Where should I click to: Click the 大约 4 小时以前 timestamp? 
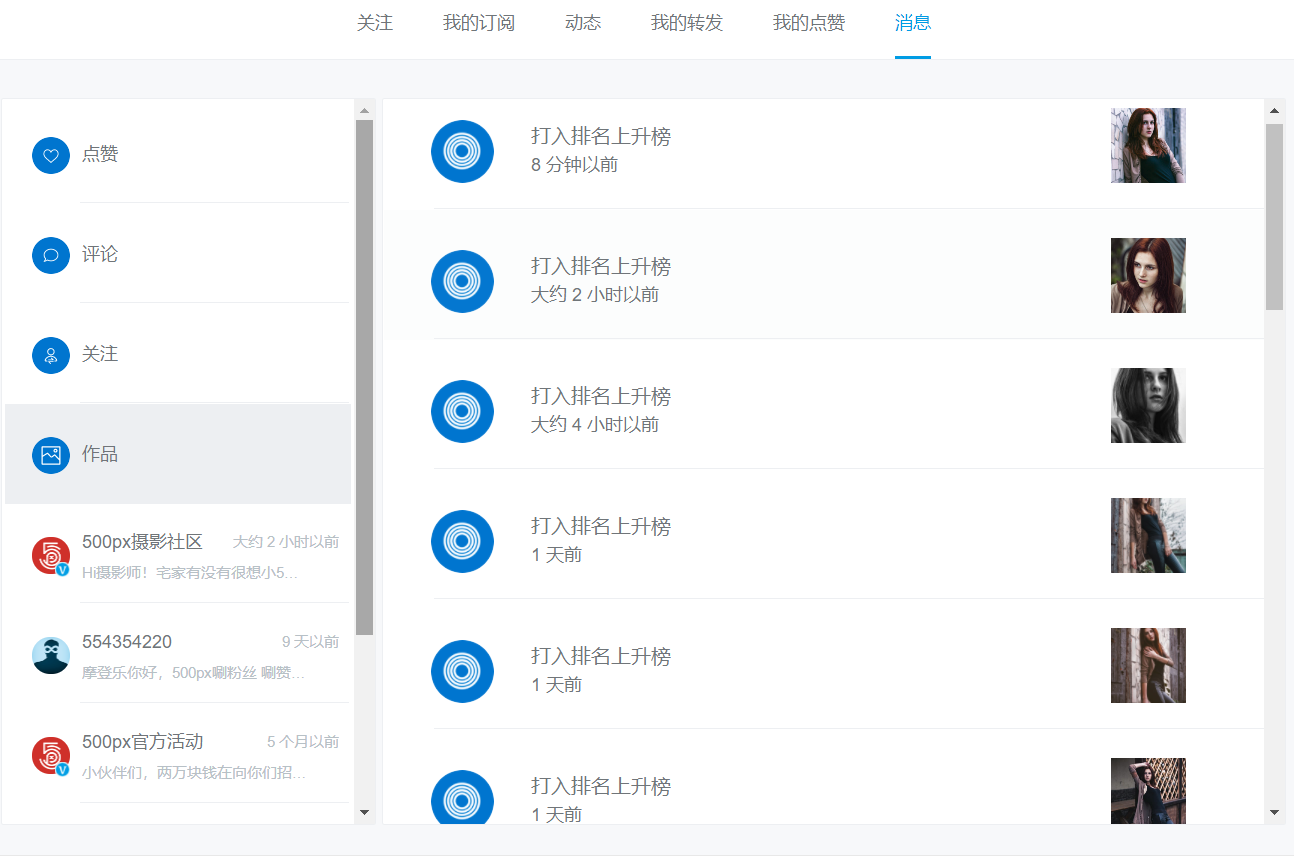coord(595,425)
